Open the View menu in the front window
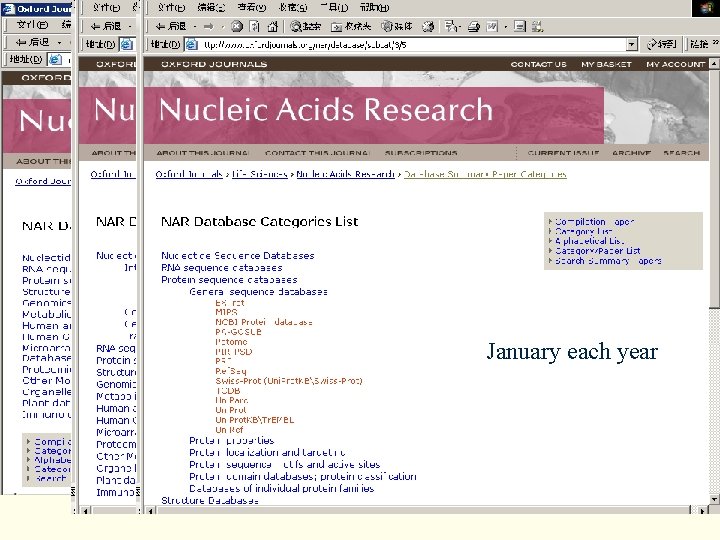720x540 pixels. pos(252,8)
